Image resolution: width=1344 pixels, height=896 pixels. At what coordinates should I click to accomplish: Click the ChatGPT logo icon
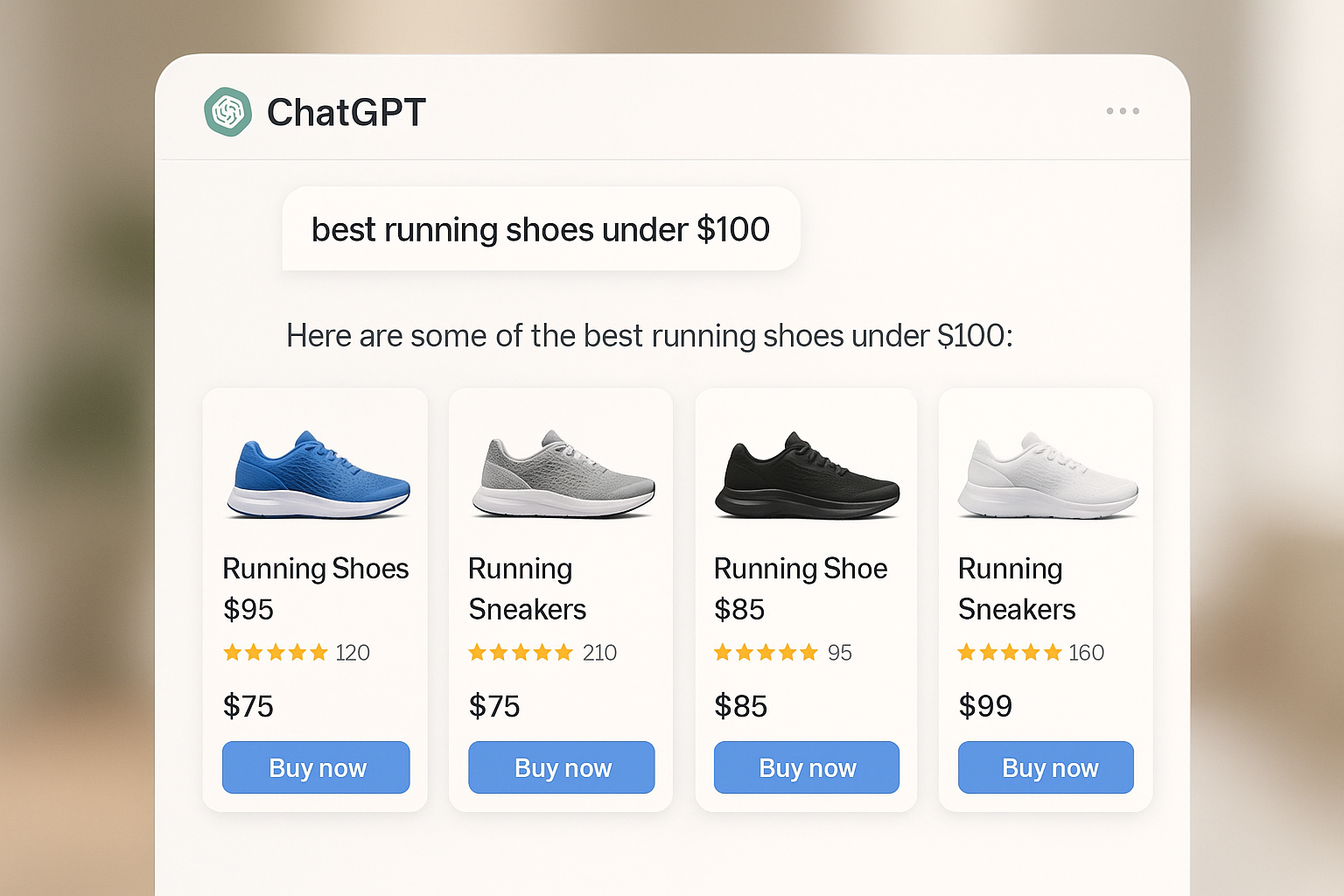227,111
